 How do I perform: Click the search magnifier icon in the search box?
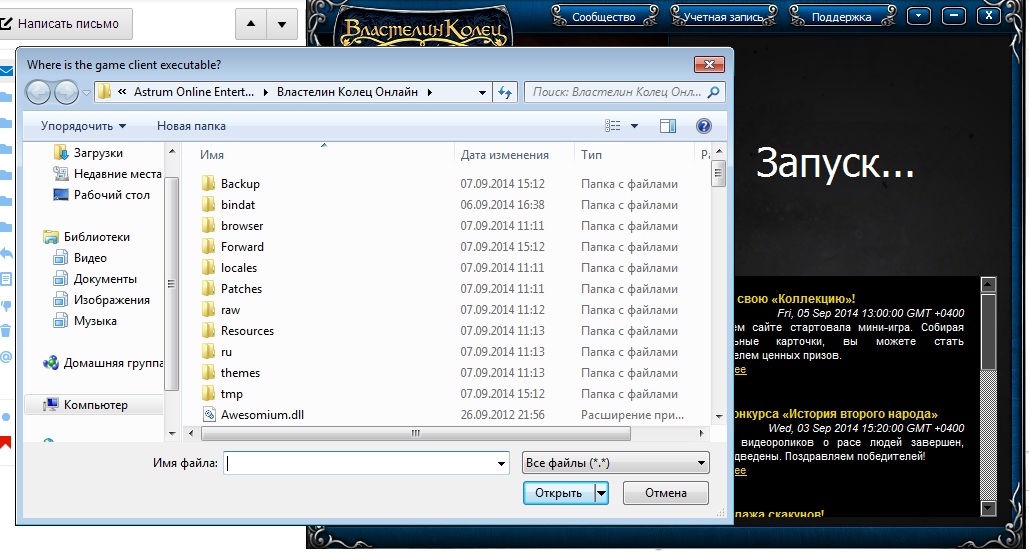click(714, 92)
